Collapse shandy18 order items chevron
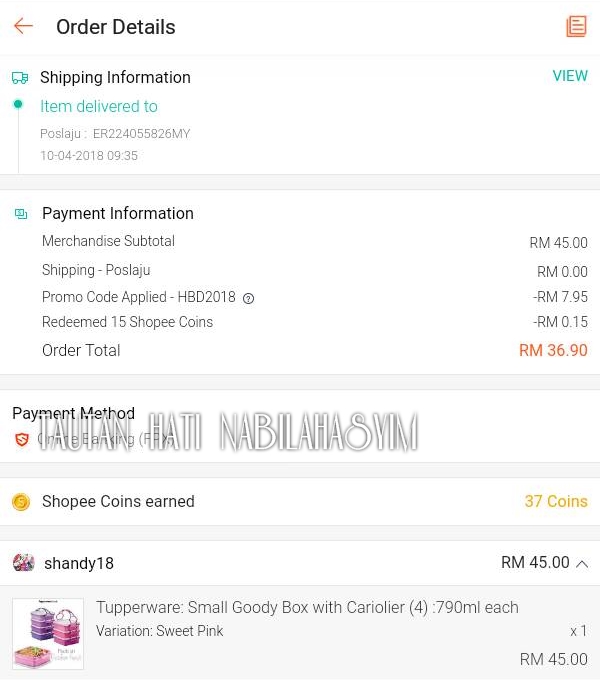 [x=582, y=564]
